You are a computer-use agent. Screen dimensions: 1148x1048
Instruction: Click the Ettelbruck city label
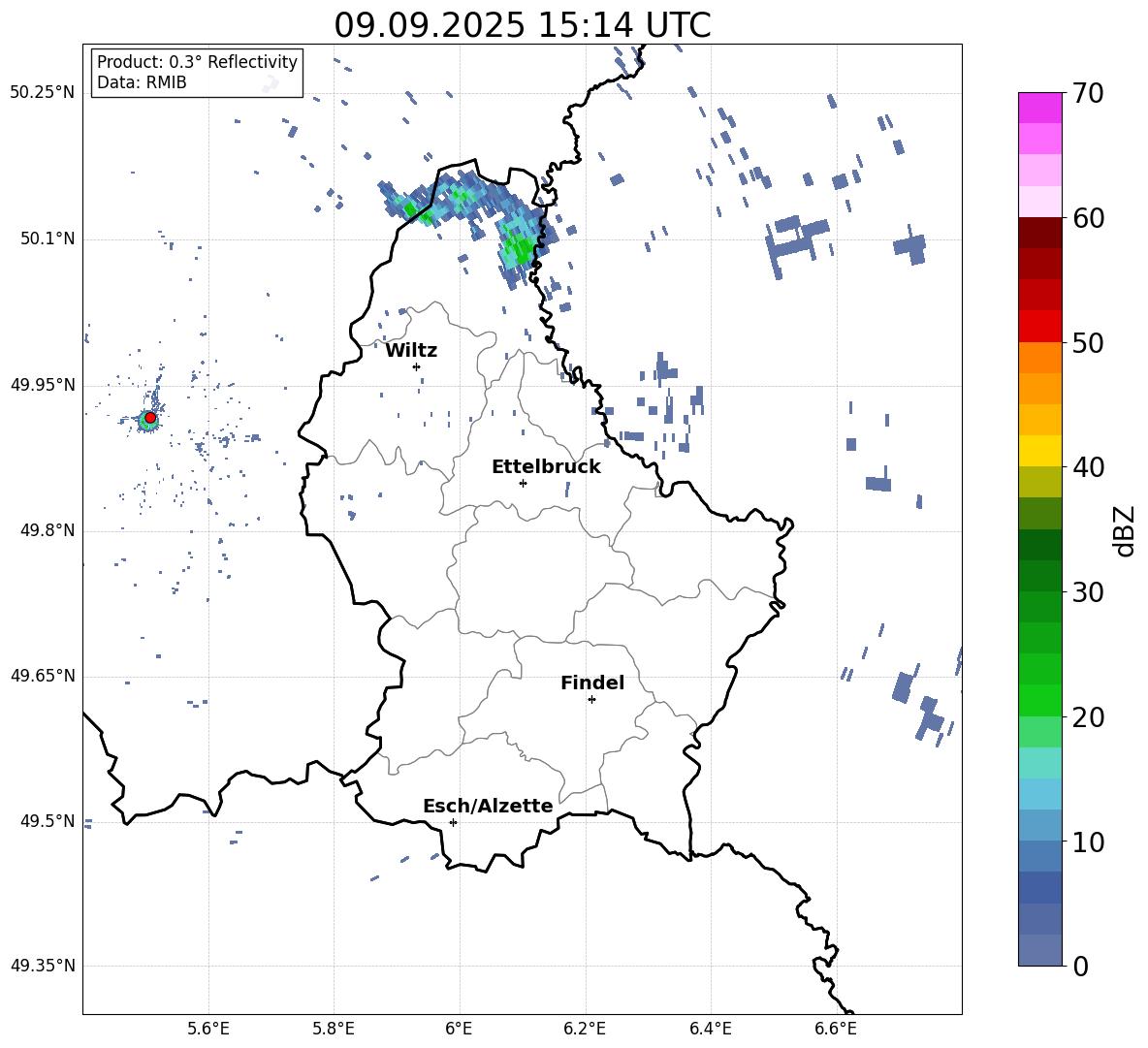tap(546, 467)
